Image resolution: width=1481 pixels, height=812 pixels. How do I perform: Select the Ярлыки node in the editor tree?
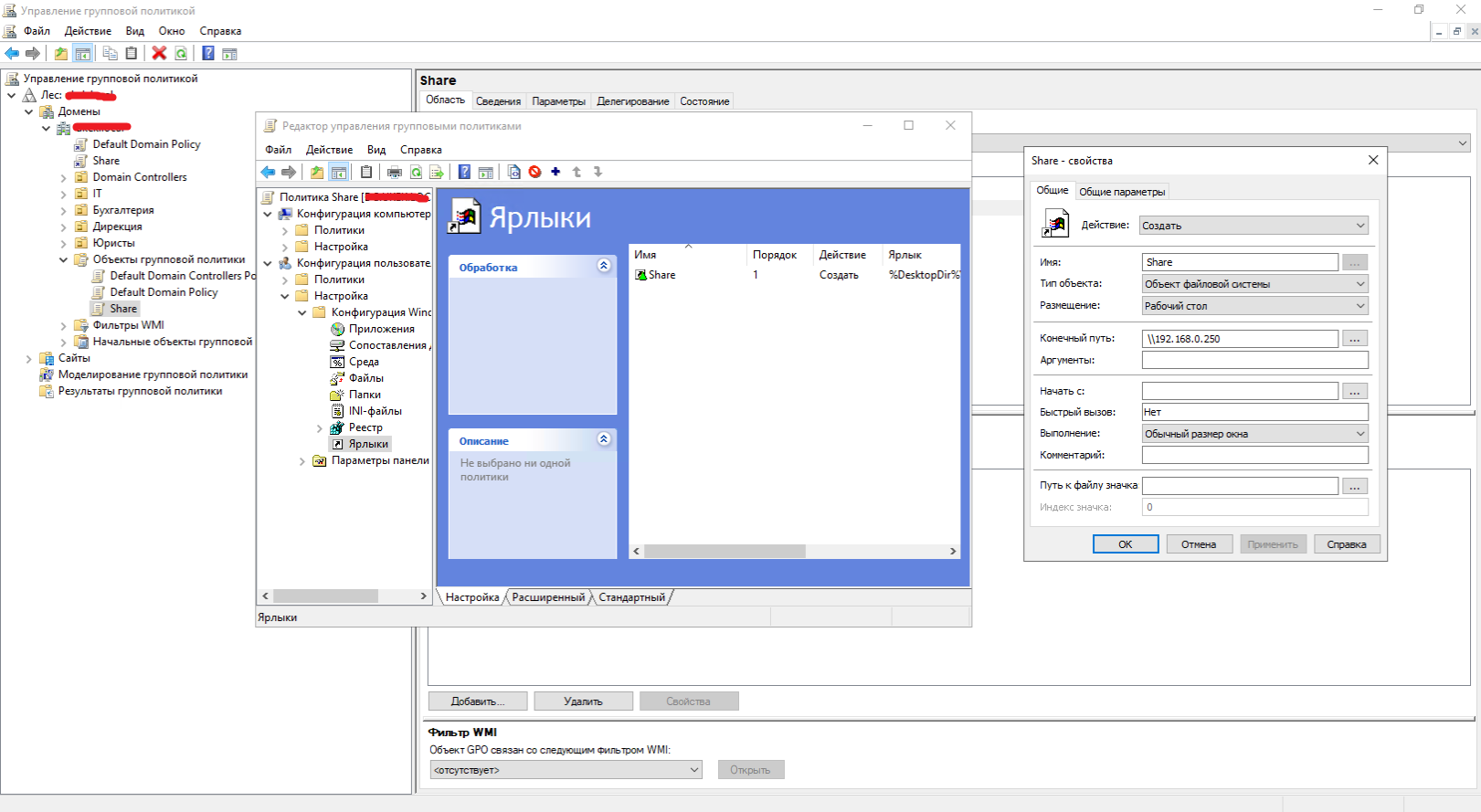[368, 444]
